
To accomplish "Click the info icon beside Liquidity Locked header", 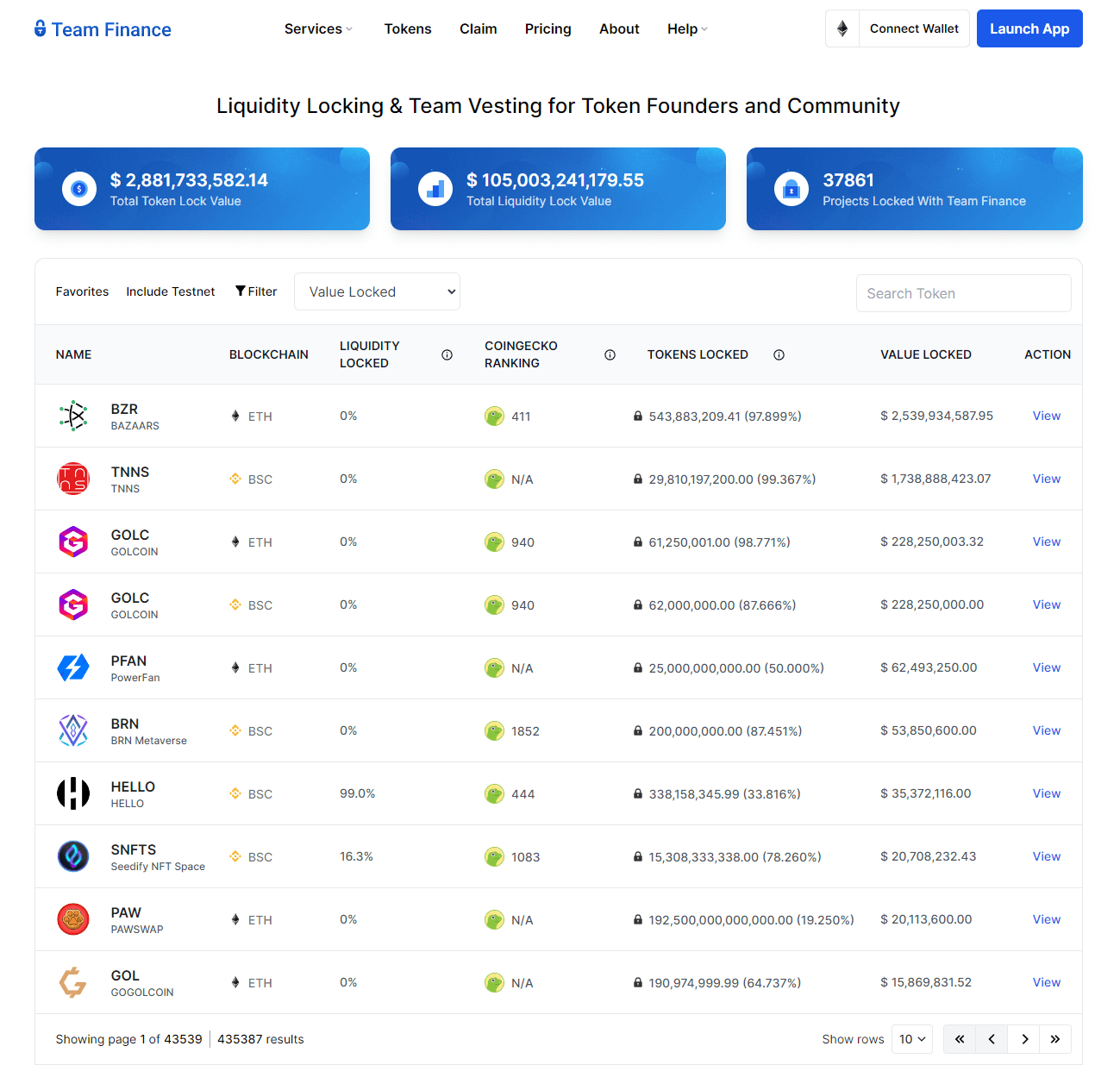I will tap(447, 354).
